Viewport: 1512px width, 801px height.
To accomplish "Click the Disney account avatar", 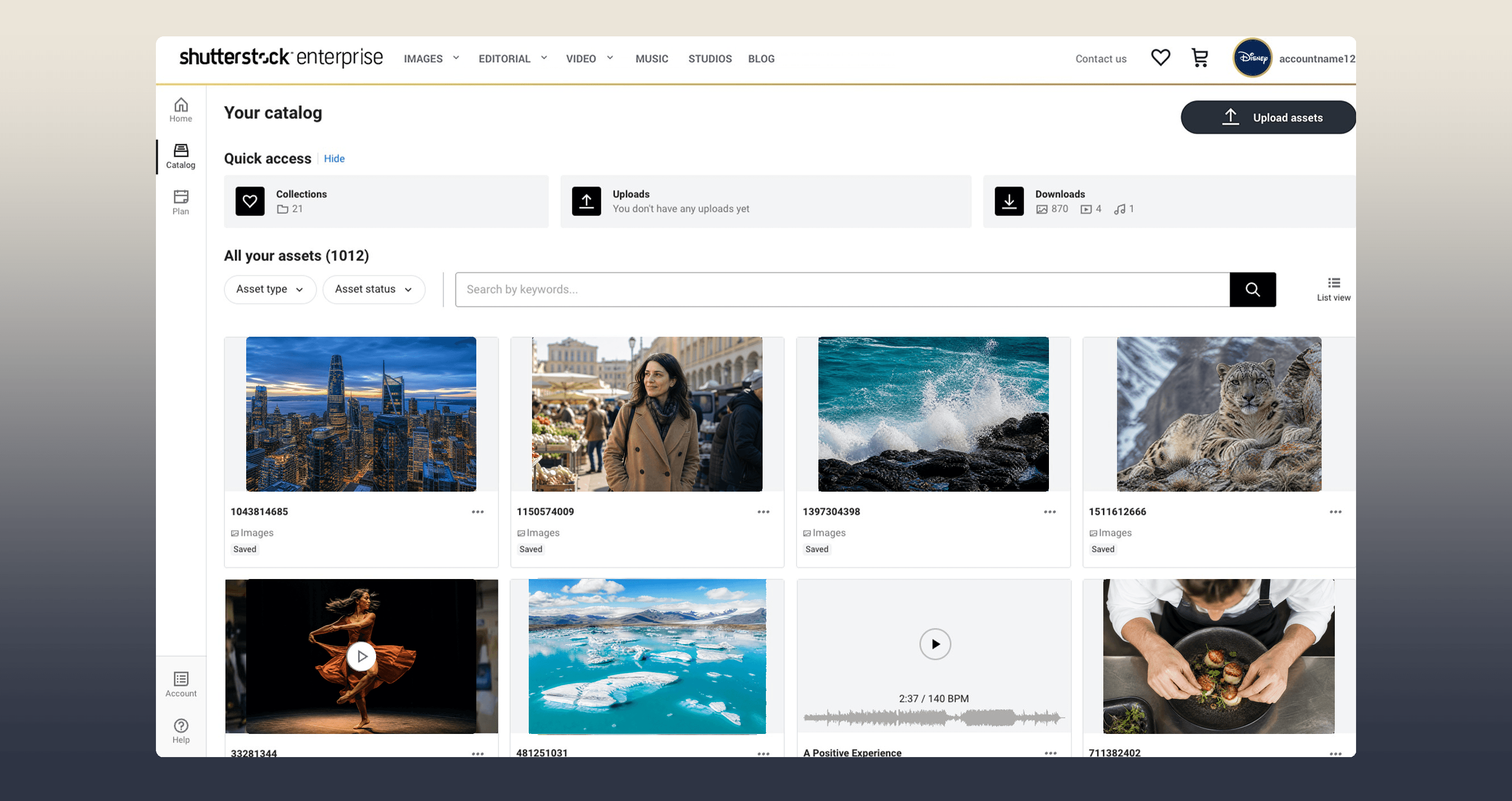I will point(1252,58).
